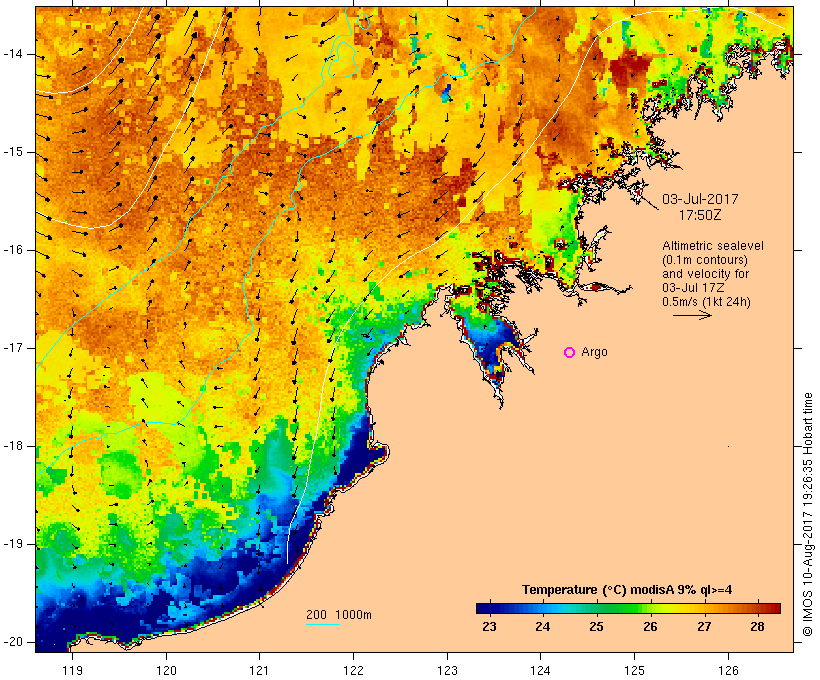This screenshot has width=820, height=680.
Task: Click the latitude axis label '-14'
Action: (12, 54)
